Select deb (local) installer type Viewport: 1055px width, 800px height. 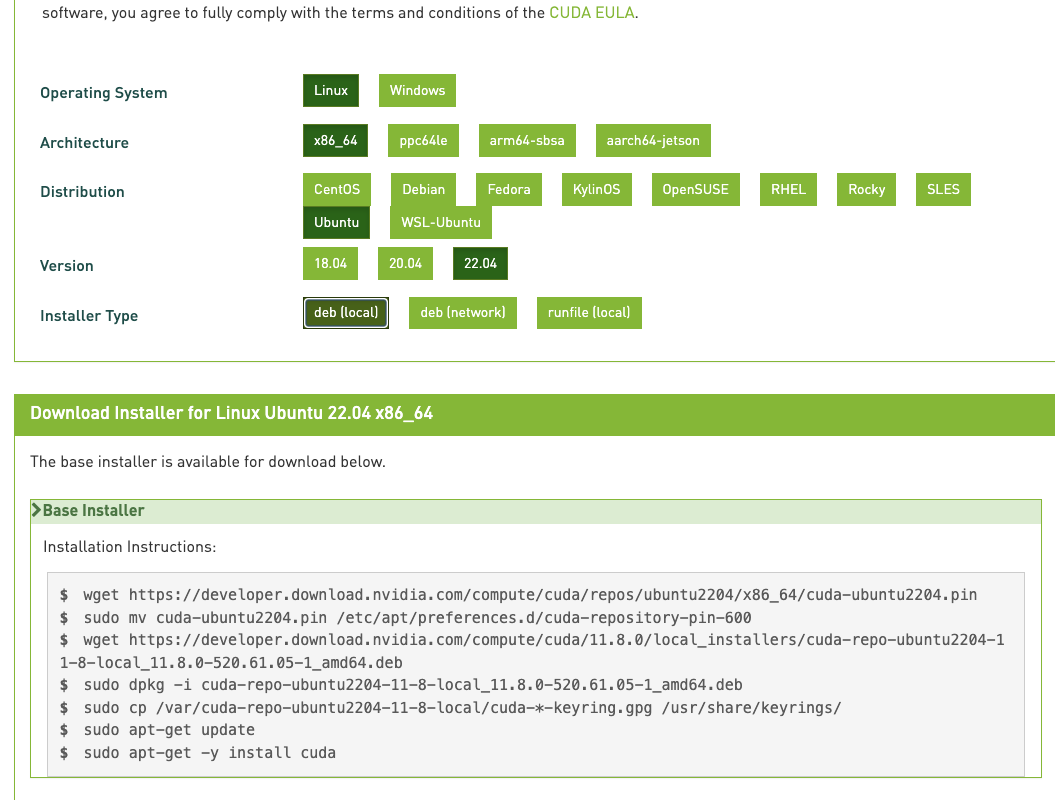point(346,313)
